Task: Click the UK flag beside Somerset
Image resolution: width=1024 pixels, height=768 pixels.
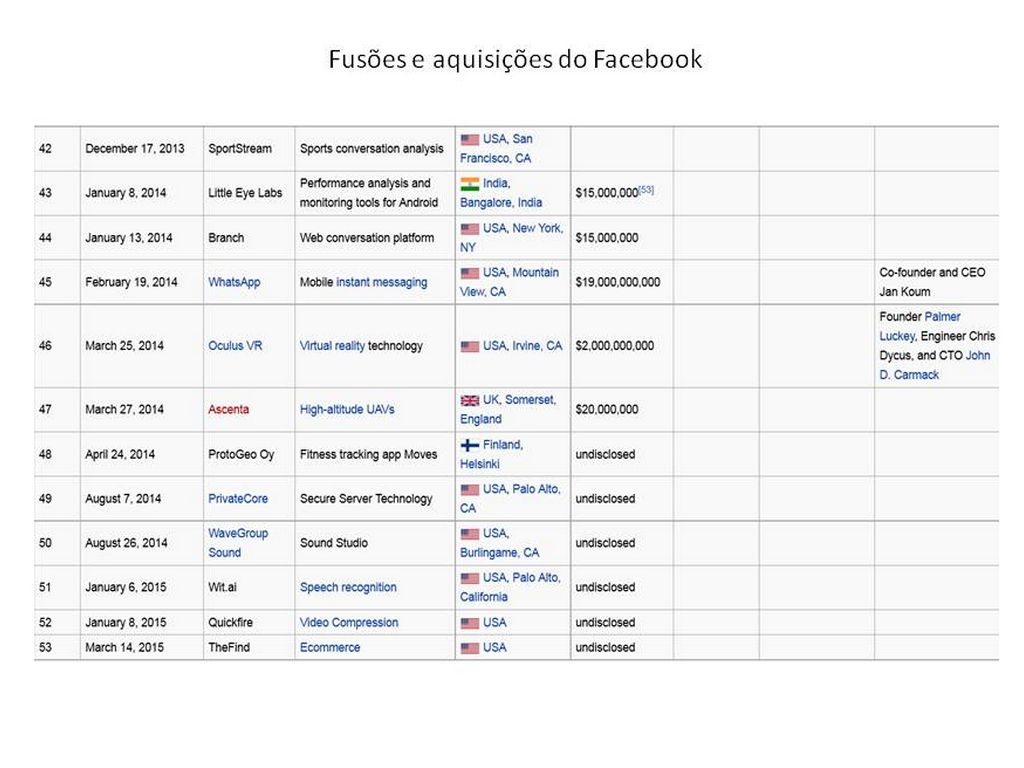Action: pos(470,400)
